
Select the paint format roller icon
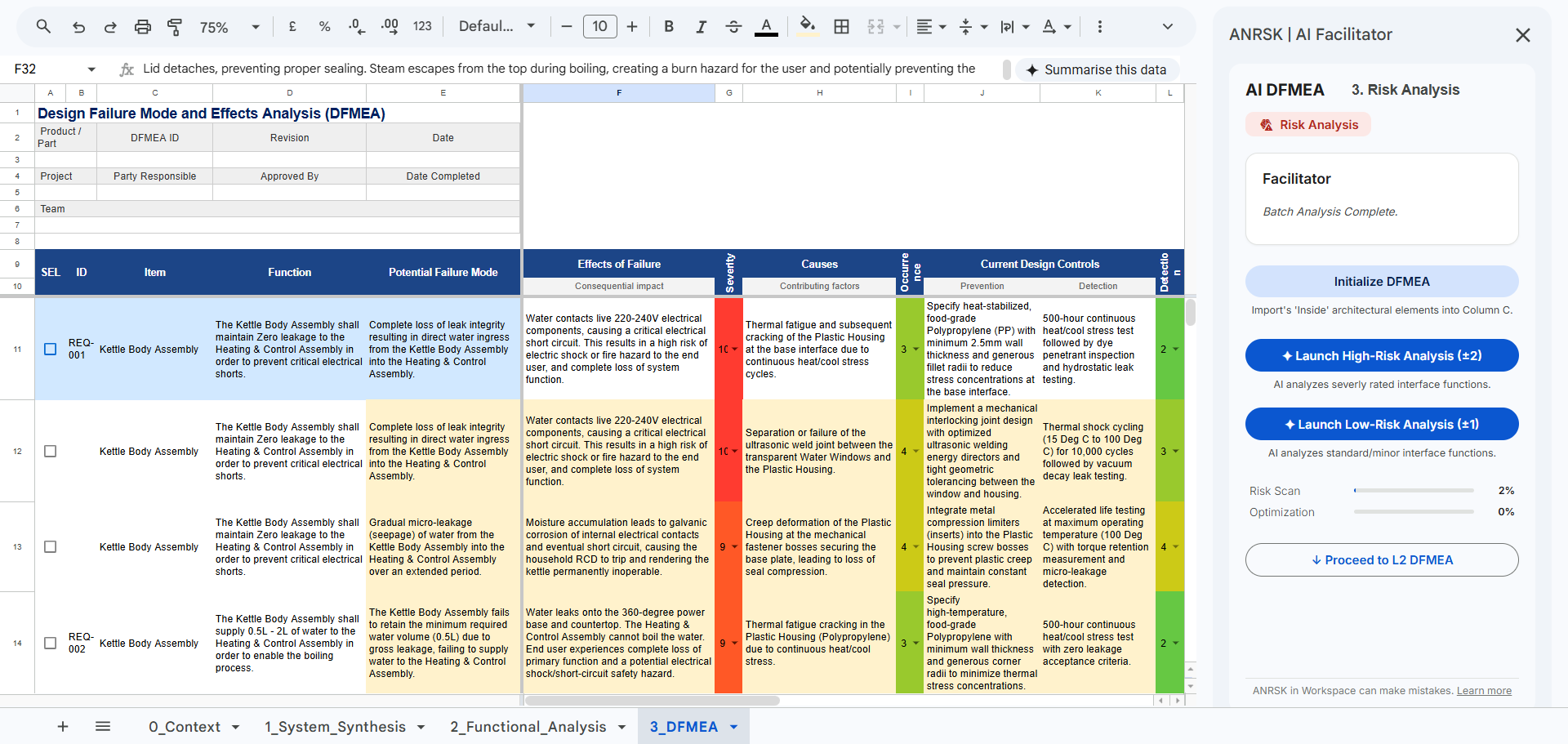pyautogui.click(x=175, y=27)
